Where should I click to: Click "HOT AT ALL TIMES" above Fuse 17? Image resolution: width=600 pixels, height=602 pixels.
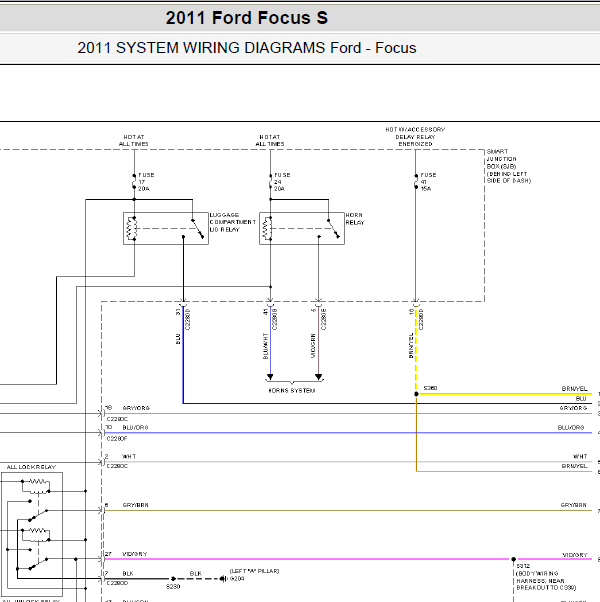[134, 141]
